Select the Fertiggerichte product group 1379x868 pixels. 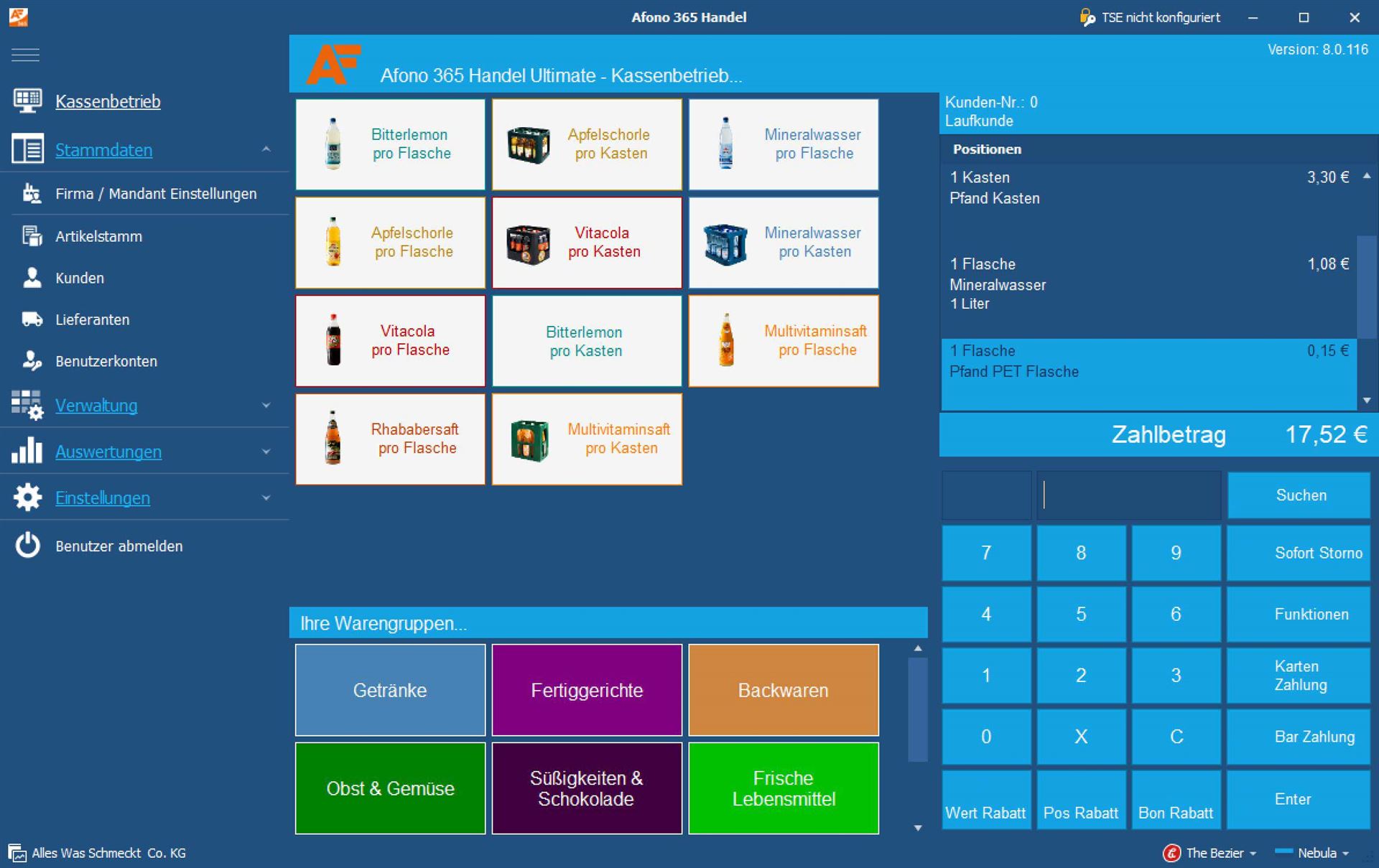coord(587,690)
